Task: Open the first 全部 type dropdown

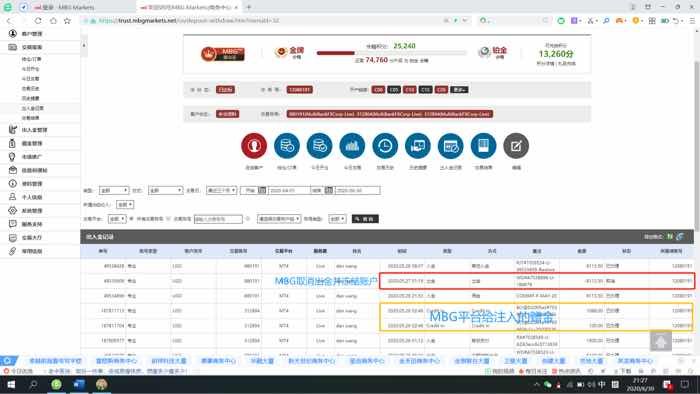Action: [114, 190]
